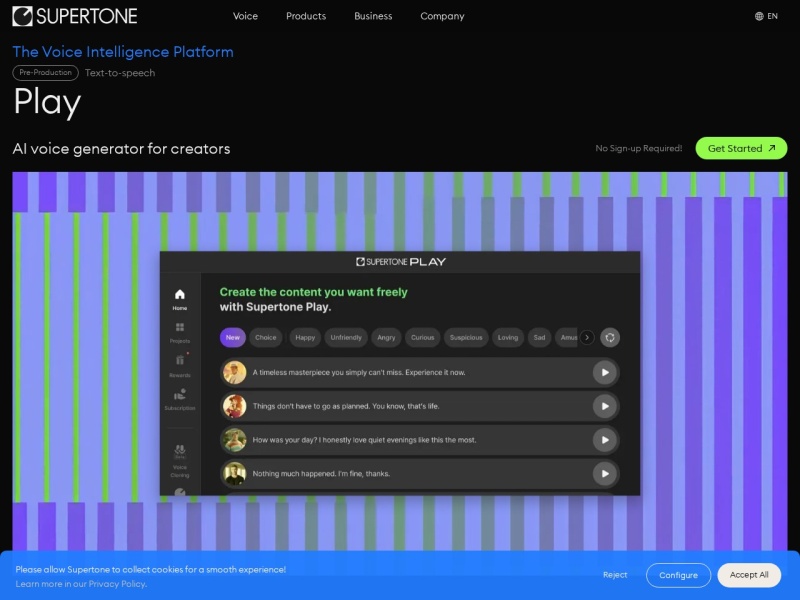Play the 'Nothing much happened' voice sample
The image size is (800, 600).
604,473
